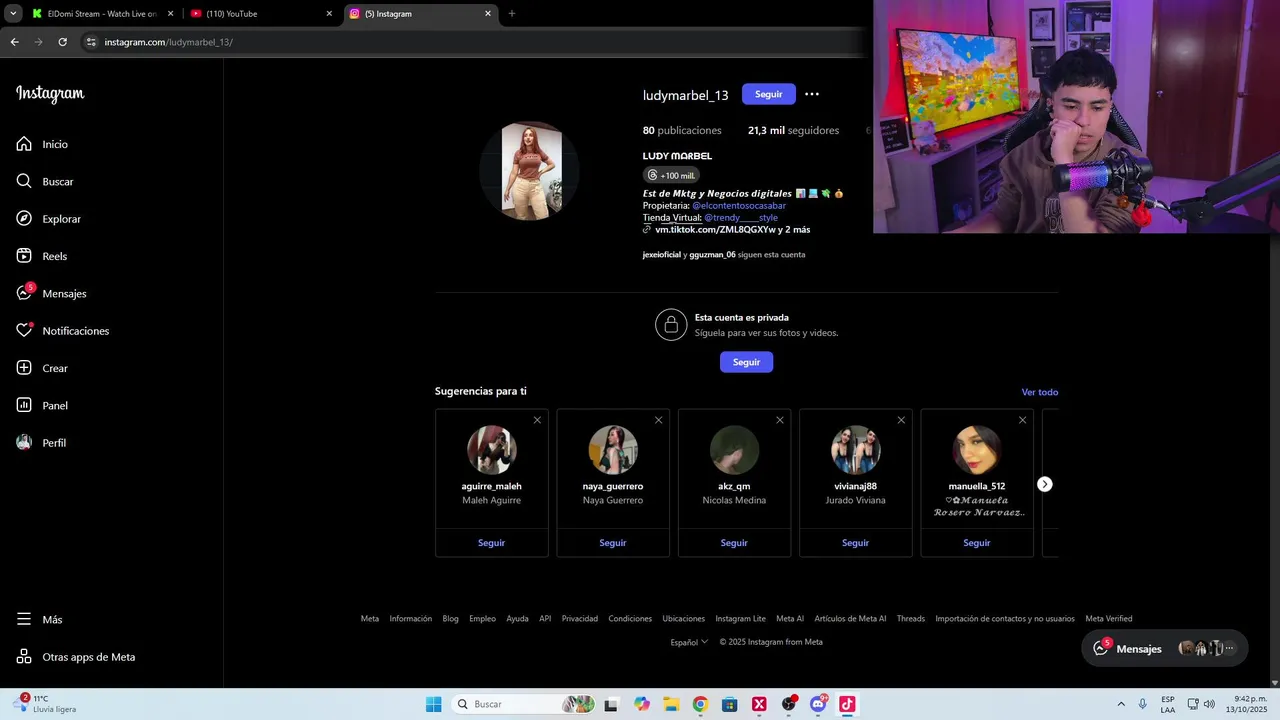Open Mensajes from the left sidebar
Image resolution: width=1280 pixels, height=720 pixels.
click(51, 293)
